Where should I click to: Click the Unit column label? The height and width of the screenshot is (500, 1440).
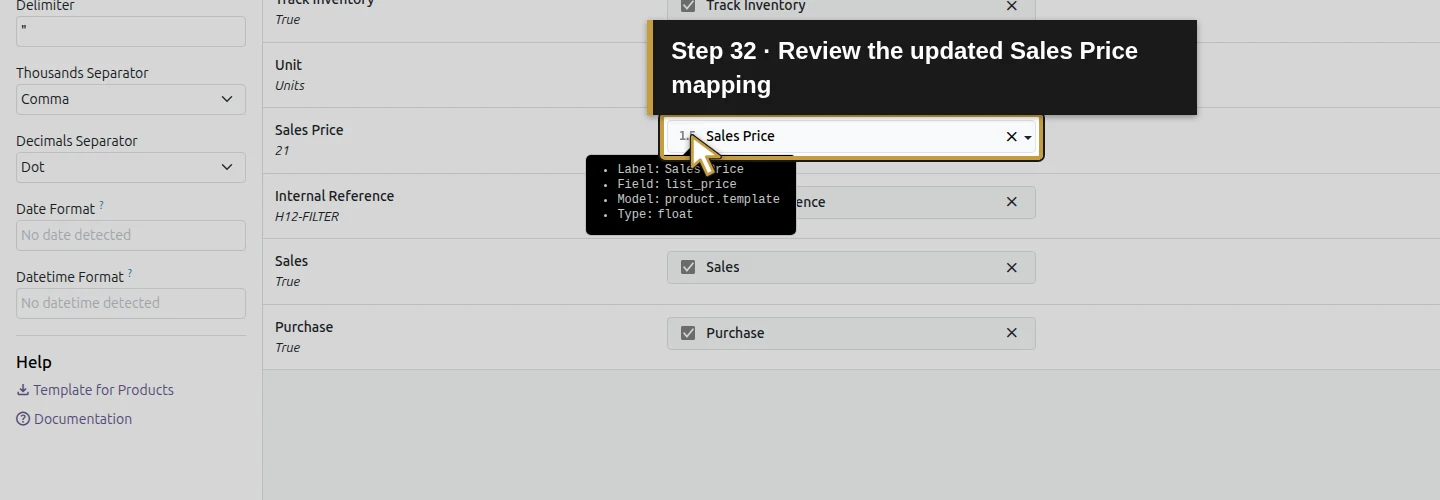click(288, 65)
